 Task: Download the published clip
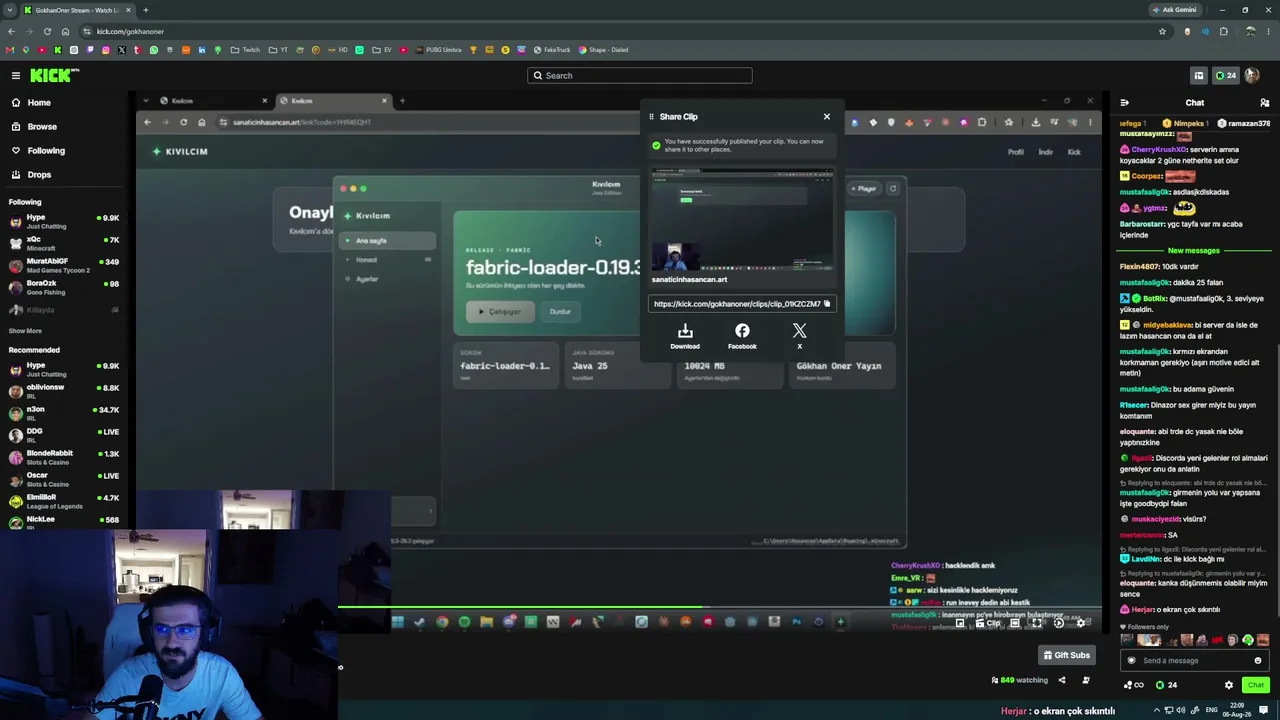tap(685, 336)
